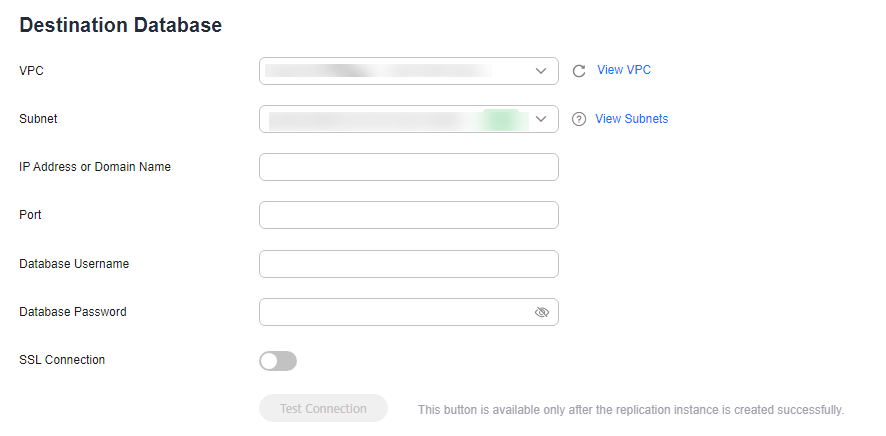Image resolution: width=886 pixels, height=436 pixels.
Task: Click the SSL Connection label
Action: point(62,360)
